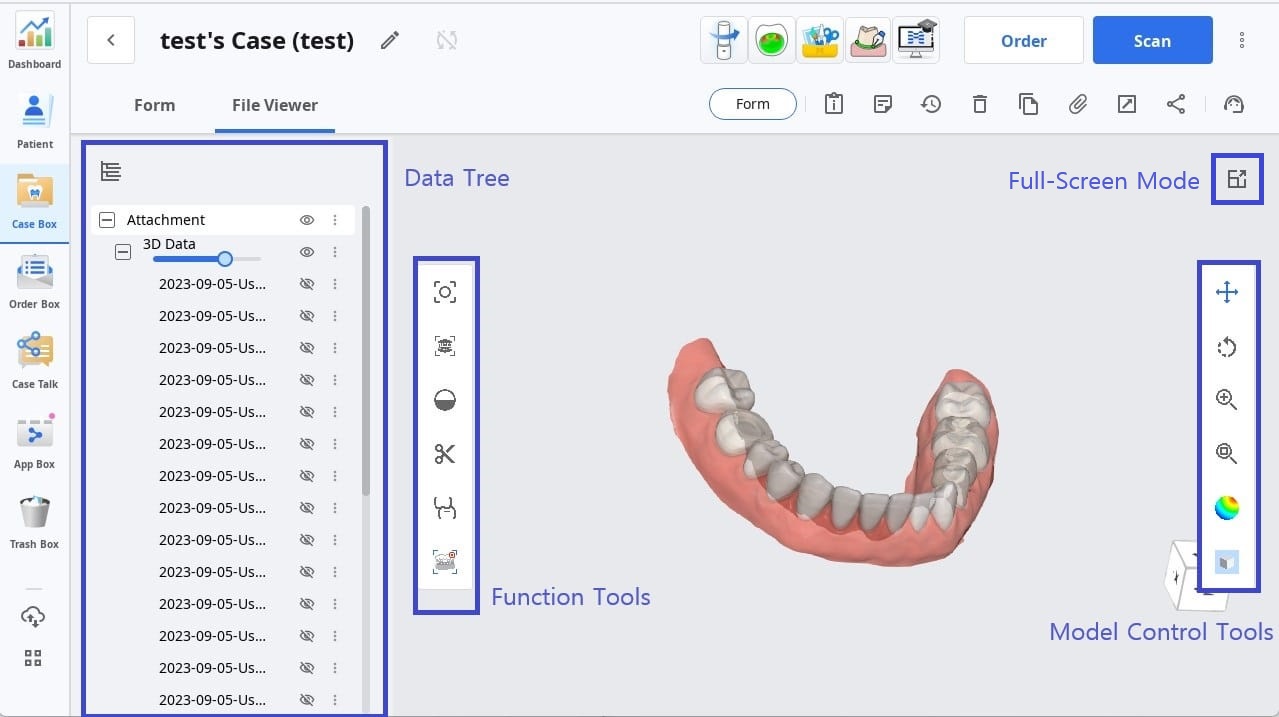
Task: Collapse the Attachment tree node
Action: (x=107, y=220)
